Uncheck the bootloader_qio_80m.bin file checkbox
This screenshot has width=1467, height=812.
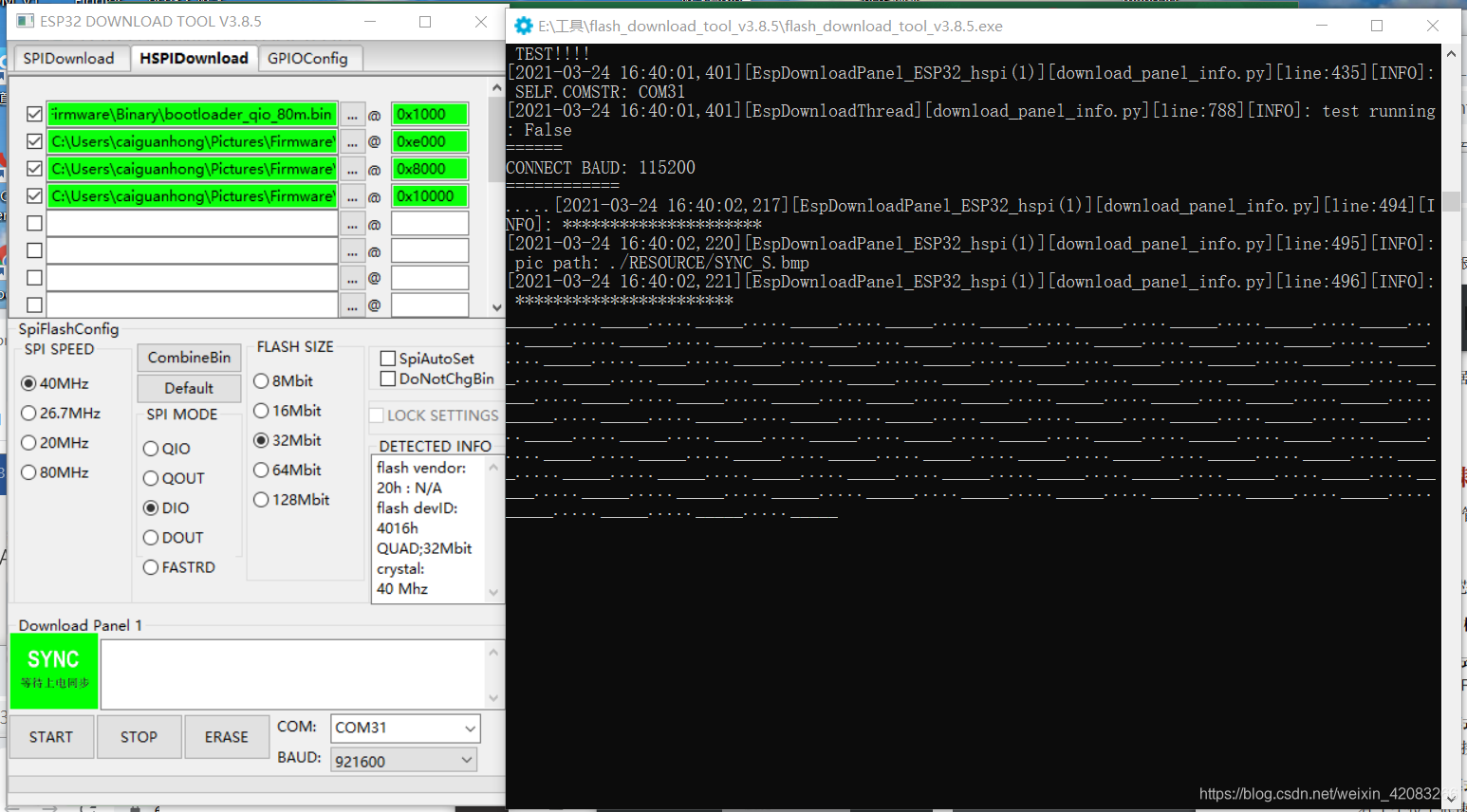34,114
